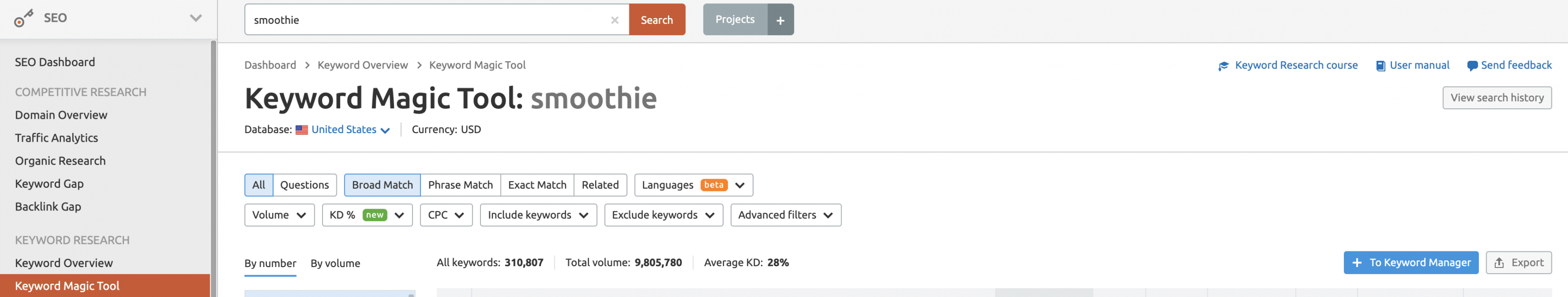1568x297 pixels.
Task: Open the Exclude keywords dropdown
Action: [664, 215]
